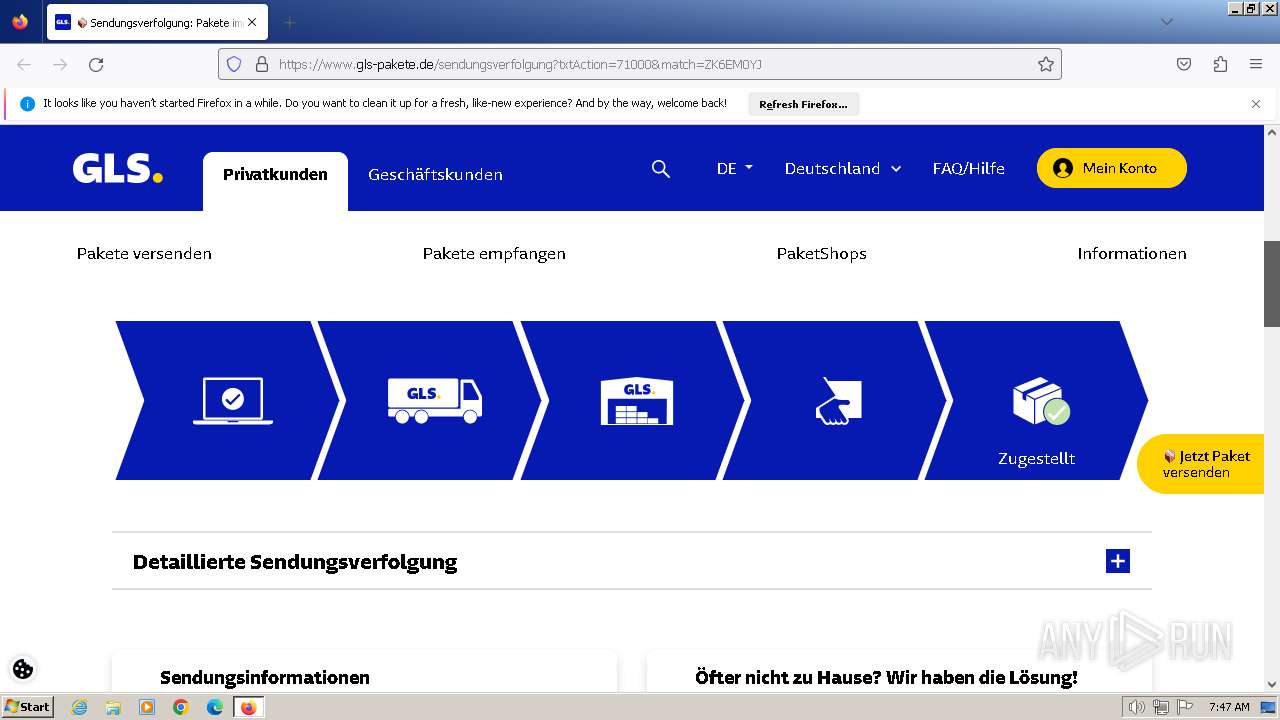Click the GLS logo

tap(117, 168)
